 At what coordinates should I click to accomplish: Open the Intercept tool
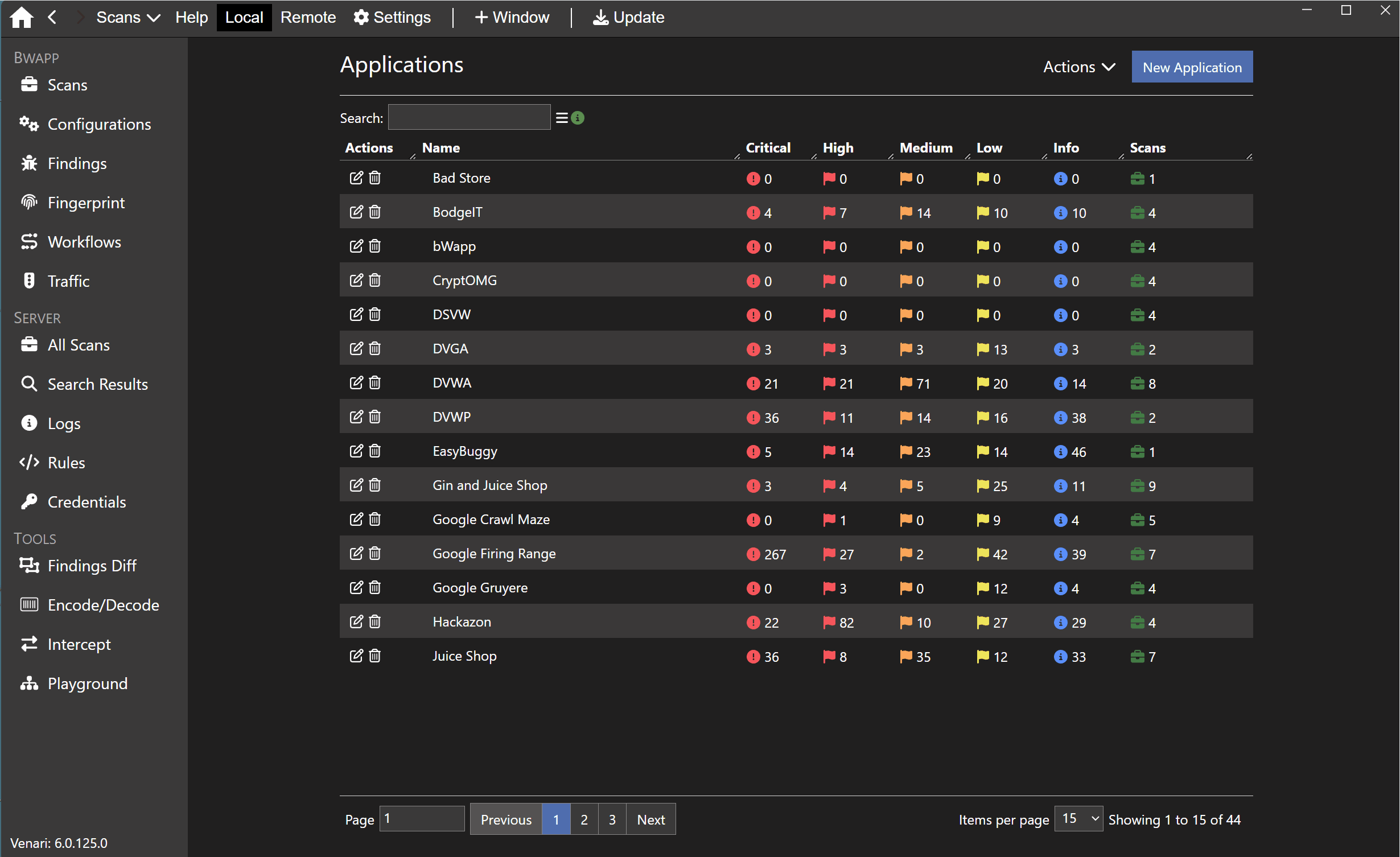tap(79, 644)
